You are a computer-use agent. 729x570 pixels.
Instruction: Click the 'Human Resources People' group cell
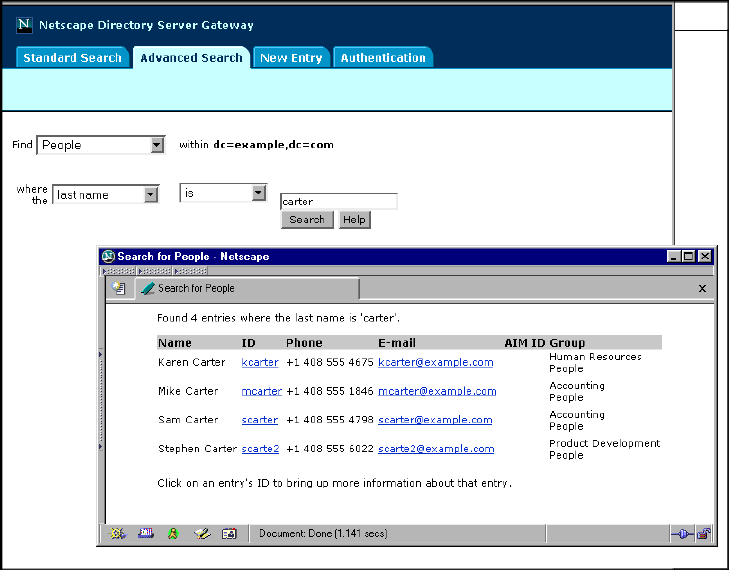click(x=595, y=363)
